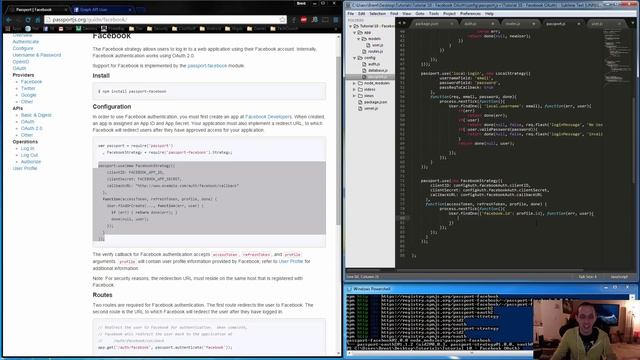Collapse the config folder
This screenshot has height=360, width=640.
[355, 58]
